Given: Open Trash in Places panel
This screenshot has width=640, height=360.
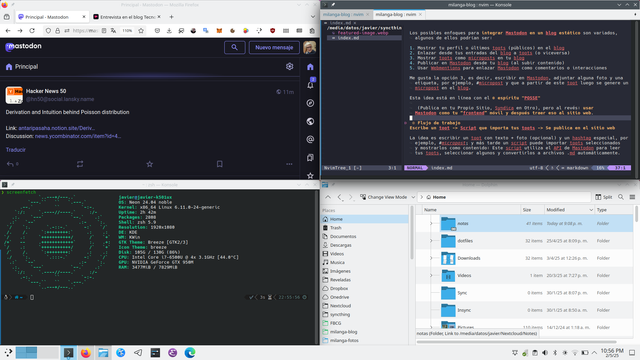Looking at the screenshot, I should (x=336, y=228).
